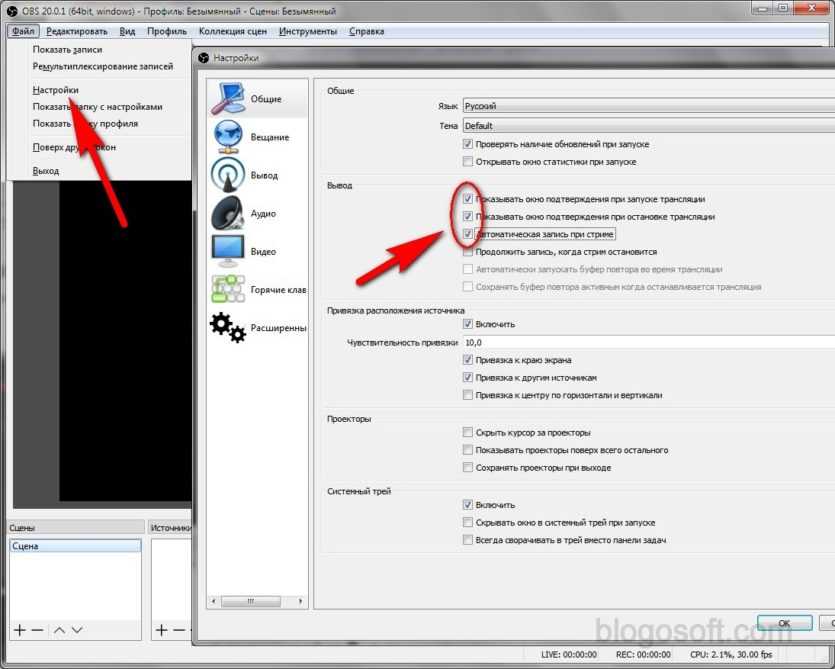
Task: Choose Настройки in the Файл menu
Action: (56, 90)
